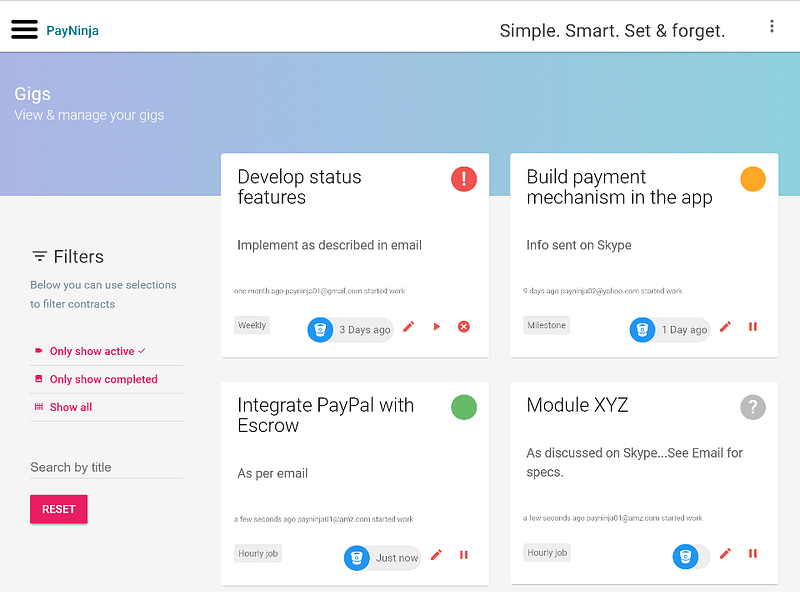This screenshot has width=800, height=600.
Task: Click red alert status icon on Develop status features
Action: pyautogui.click(x=464, y=179)
